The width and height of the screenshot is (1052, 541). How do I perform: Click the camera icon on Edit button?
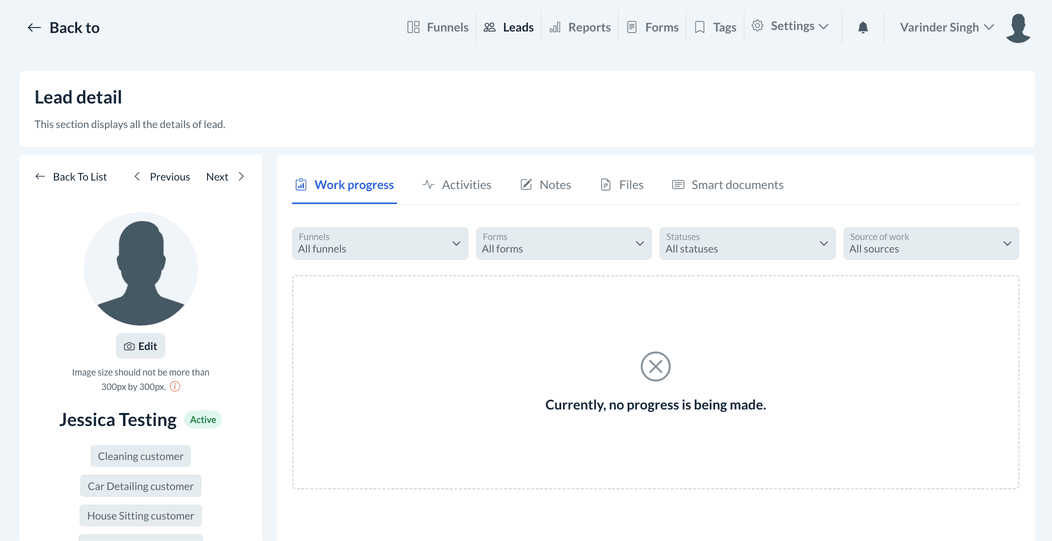tap(129, 347)
